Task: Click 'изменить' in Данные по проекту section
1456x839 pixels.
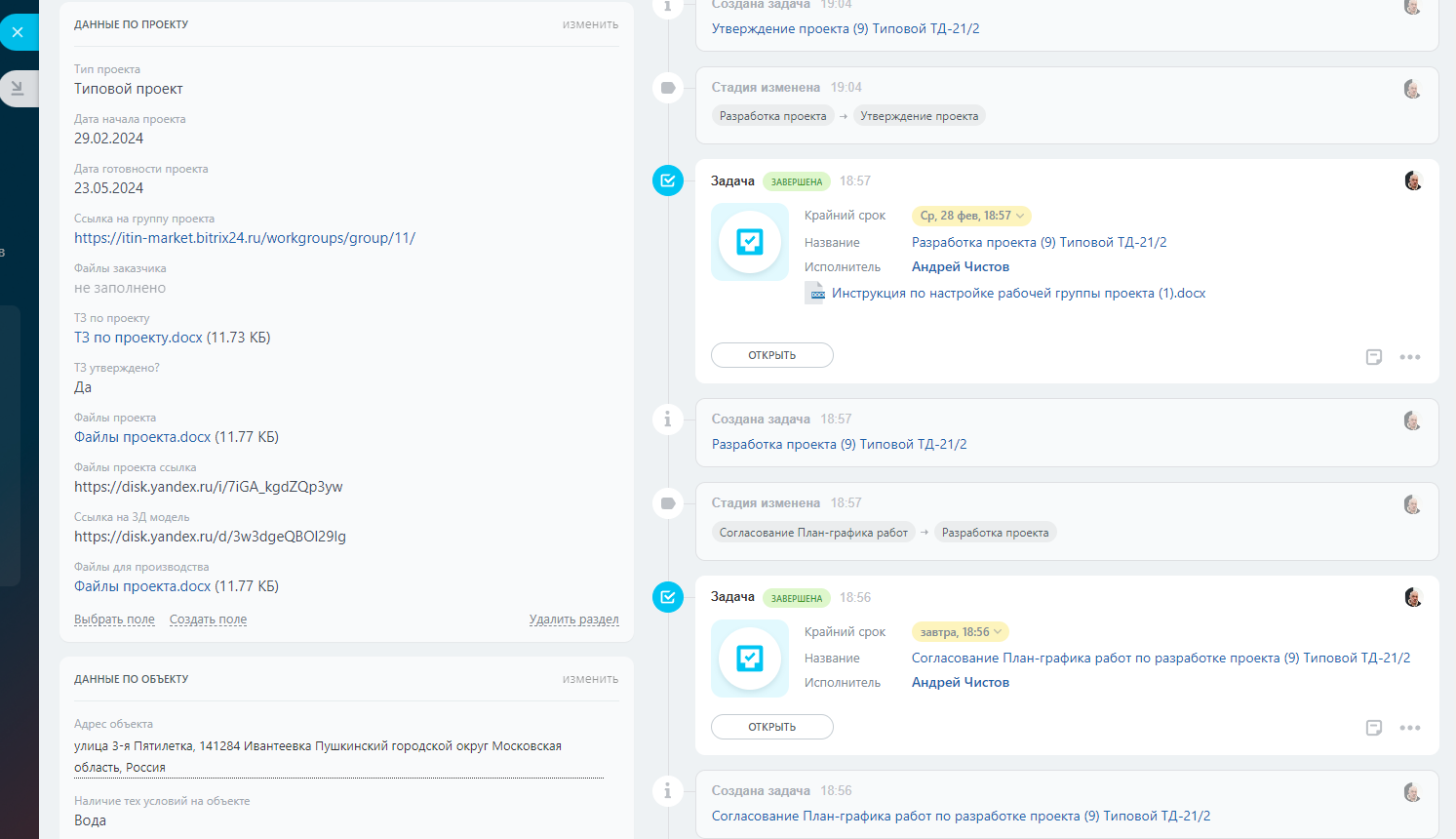Action: [590, 24]
